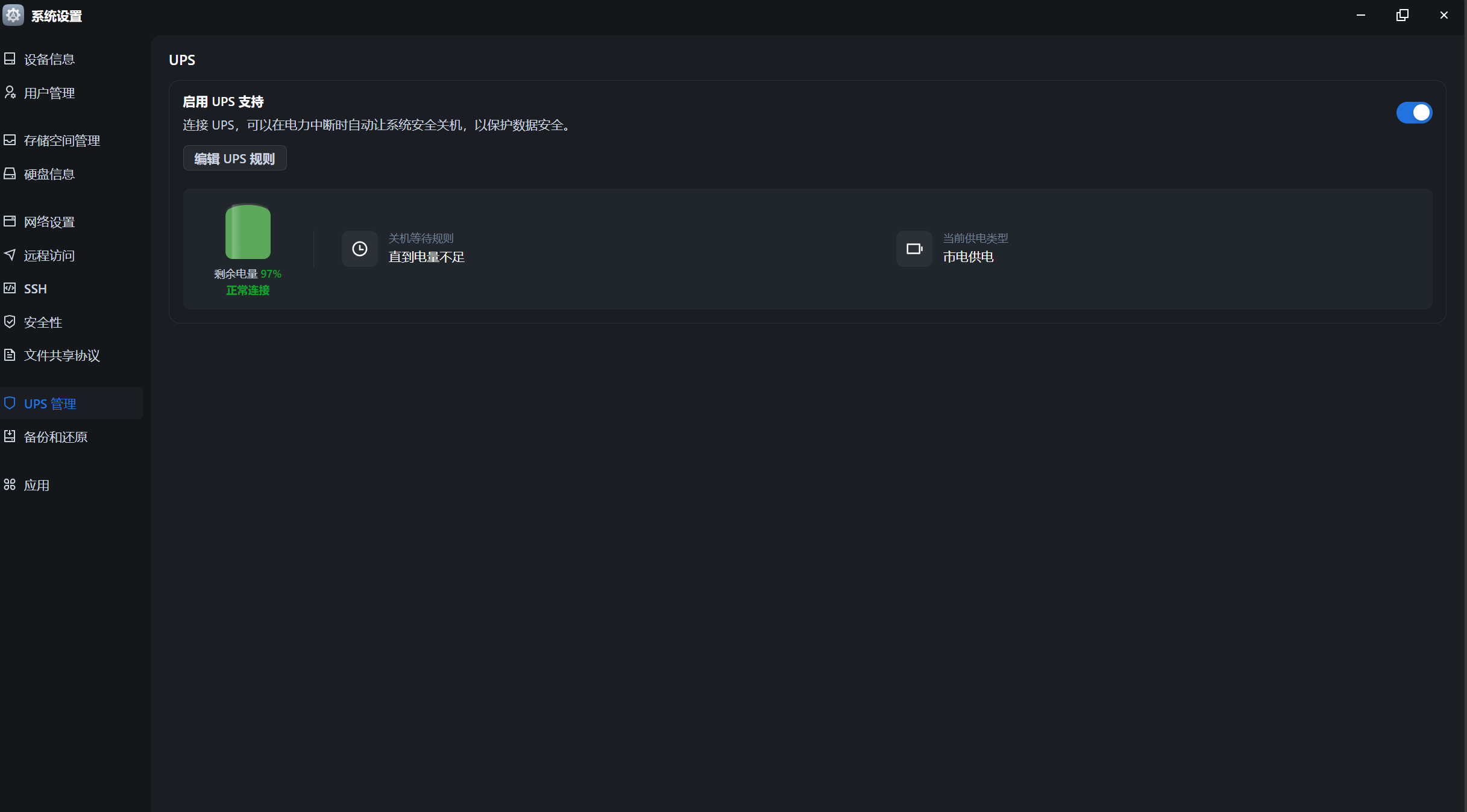Click the 文件共享协议 document icon
The height and width of the screenshot is (812, 1467).
click(x=10, y=355)
